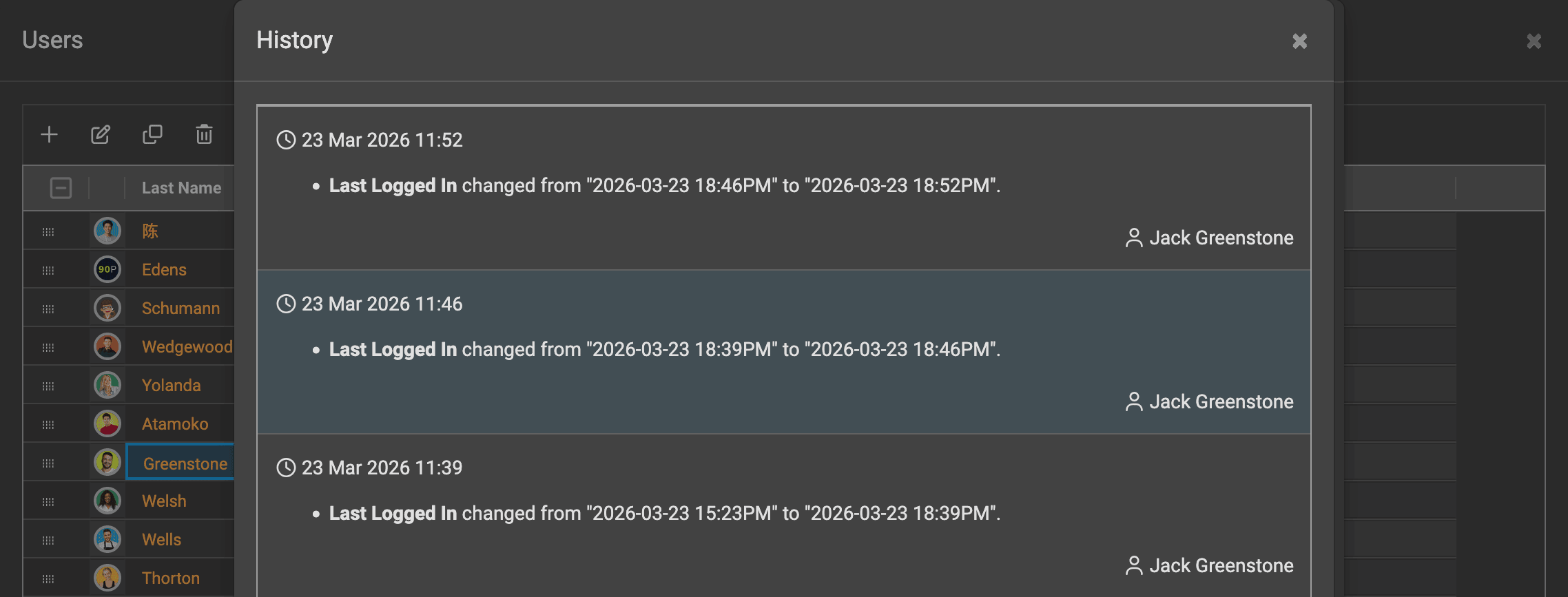Click the delete user trash icon
Image resolution: width=1568 pixels, height=597 pixels.
(204, 134)
